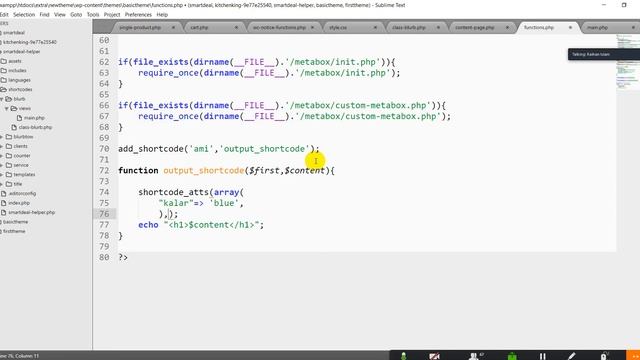
Task: Click the title folder icon
Action: click(9, 184)
